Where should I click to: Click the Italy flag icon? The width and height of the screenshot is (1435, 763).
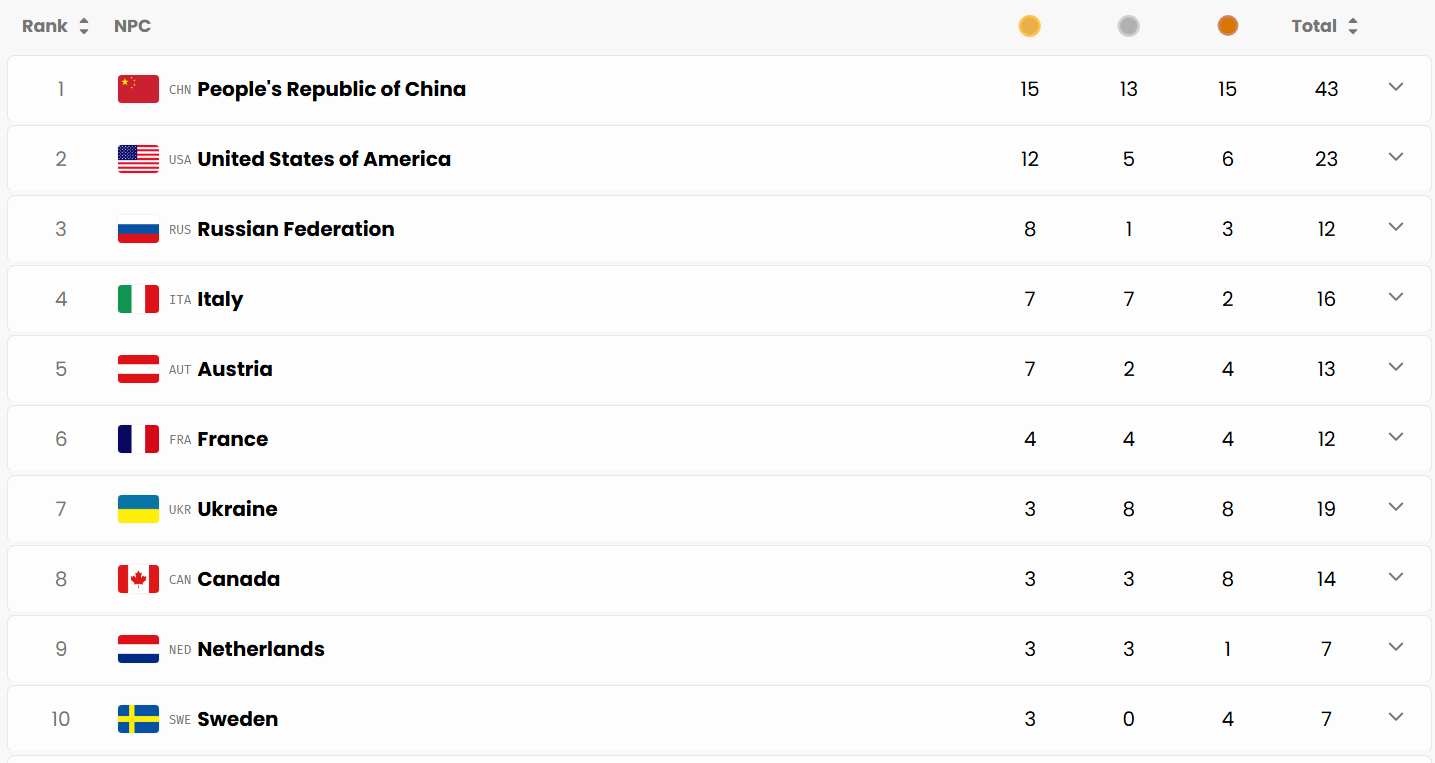[138, 299]
